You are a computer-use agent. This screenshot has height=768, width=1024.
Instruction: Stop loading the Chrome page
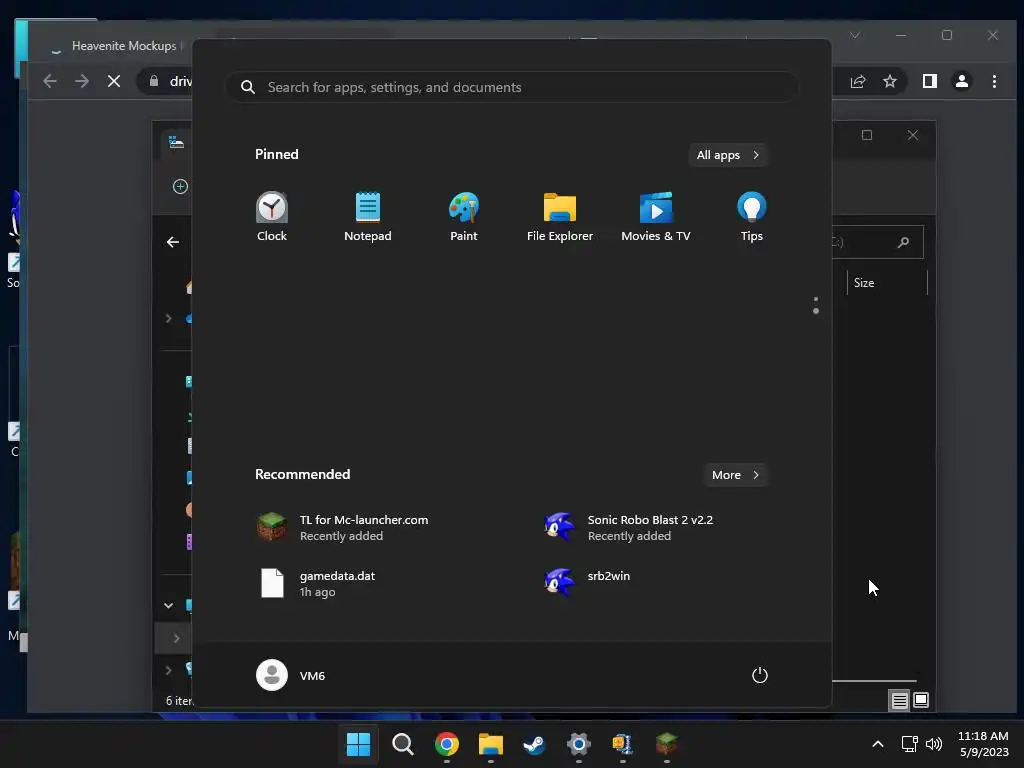click(114, 81)
